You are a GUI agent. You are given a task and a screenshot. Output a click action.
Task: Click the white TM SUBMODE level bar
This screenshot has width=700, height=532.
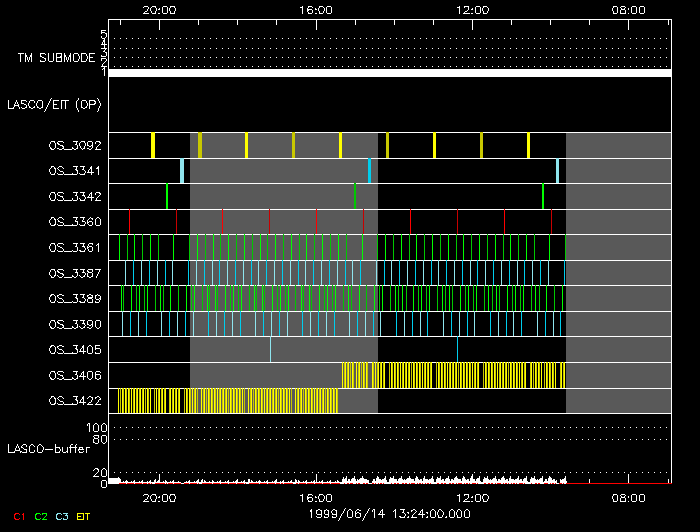tap(389, 73)
